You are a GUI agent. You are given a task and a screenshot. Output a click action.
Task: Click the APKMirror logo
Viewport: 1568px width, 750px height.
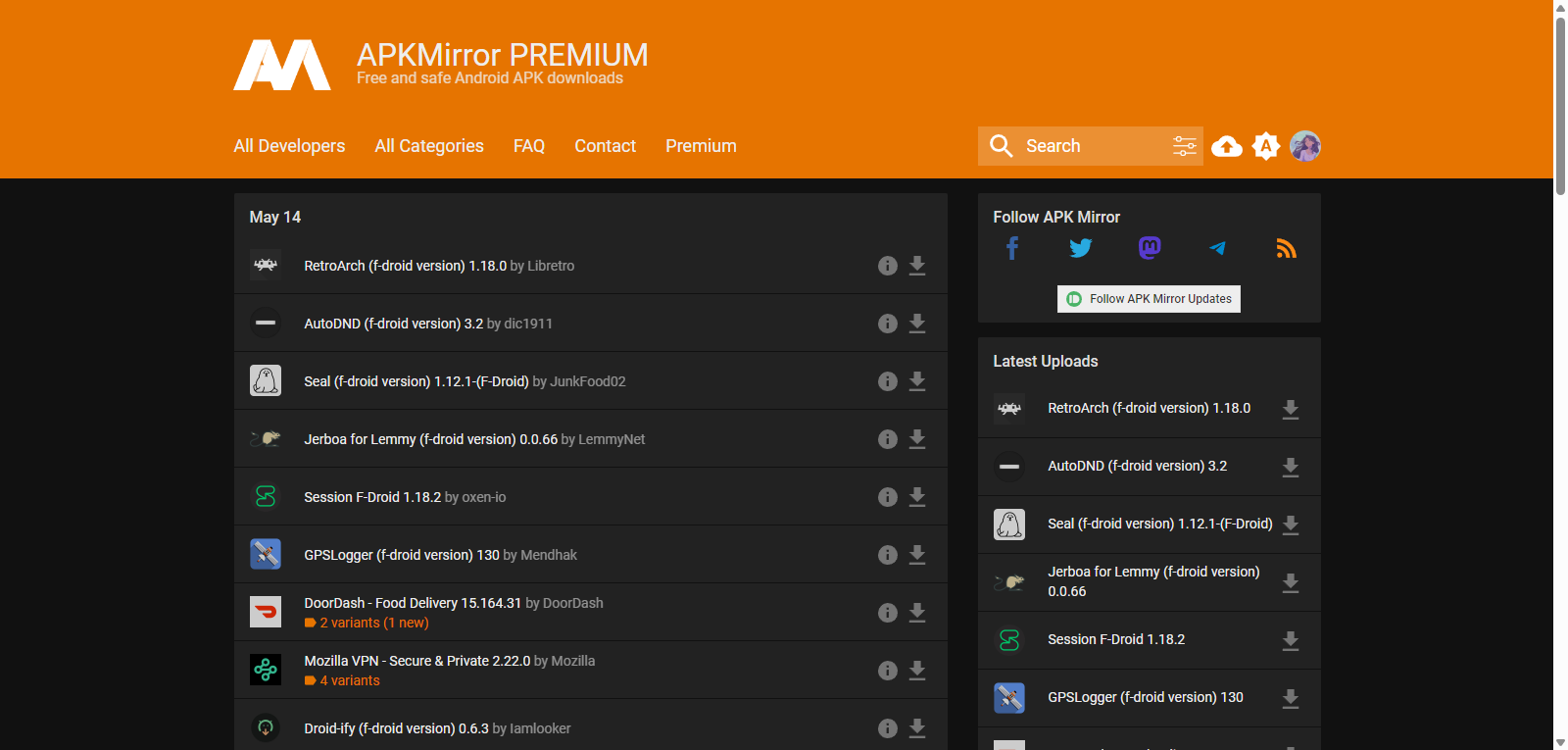[x=282, y=65]
